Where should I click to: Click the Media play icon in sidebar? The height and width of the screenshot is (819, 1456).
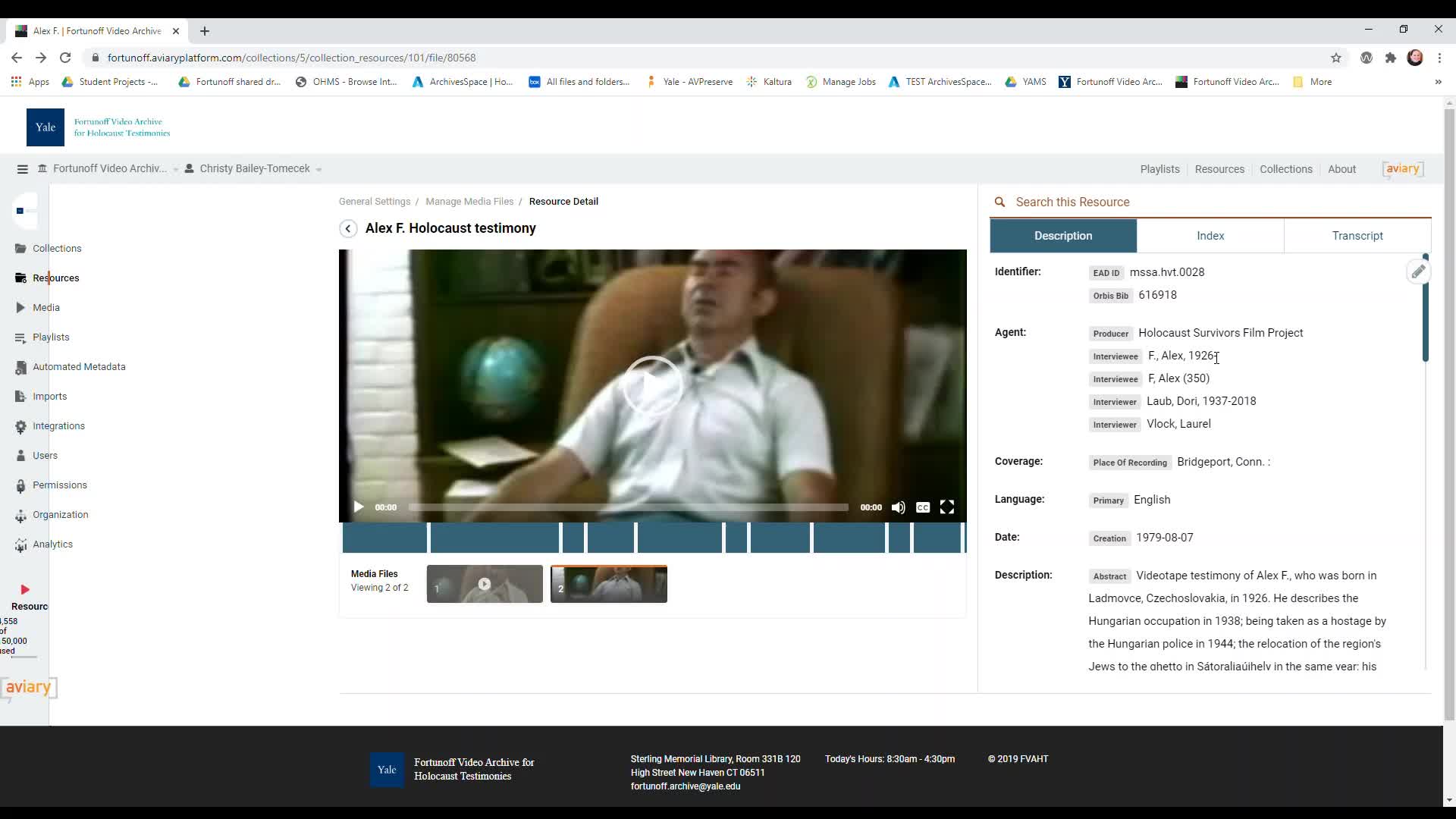pyautogui.click(x=20, y=308)
